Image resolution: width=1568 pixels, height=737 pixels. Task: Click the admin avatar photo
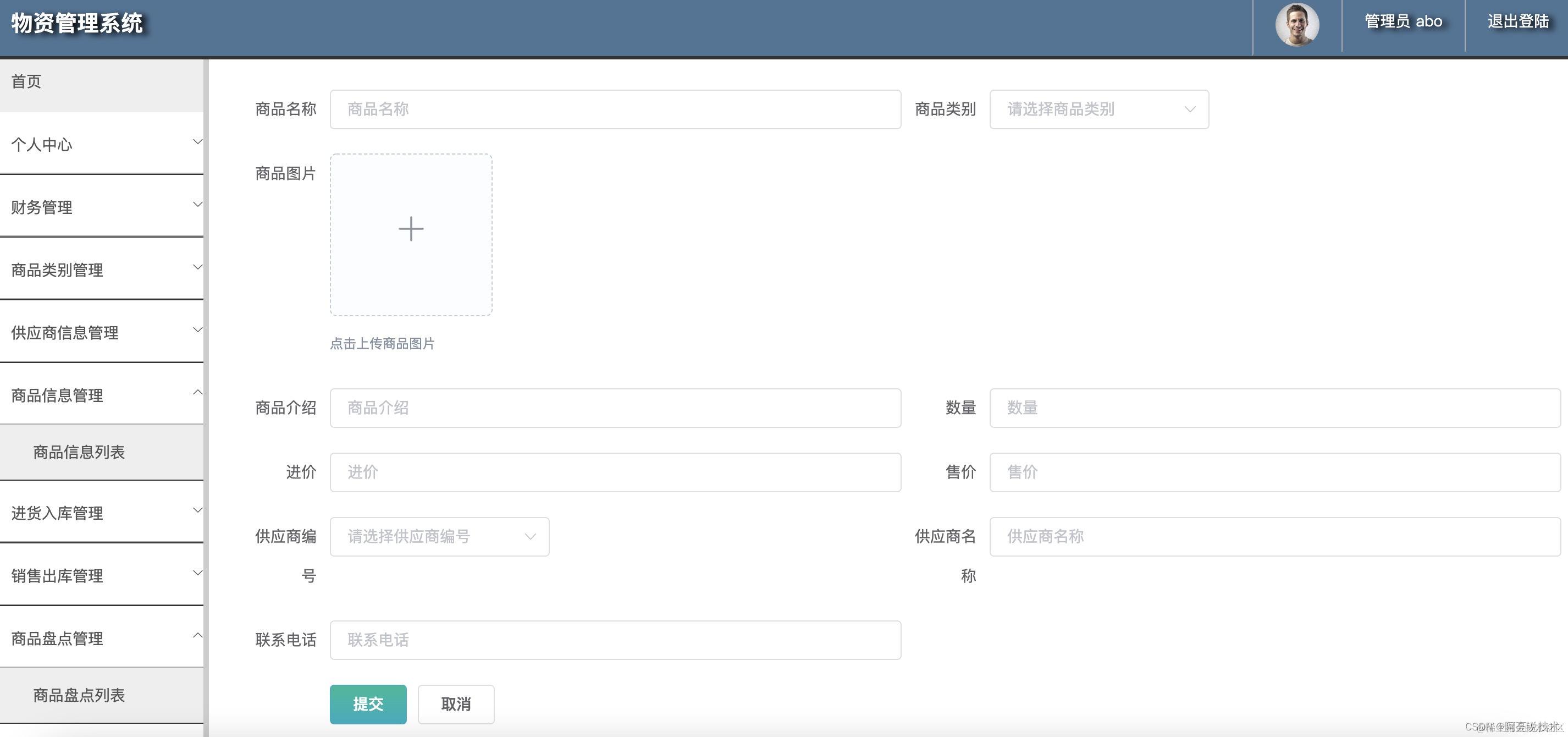coord(1297,25)
